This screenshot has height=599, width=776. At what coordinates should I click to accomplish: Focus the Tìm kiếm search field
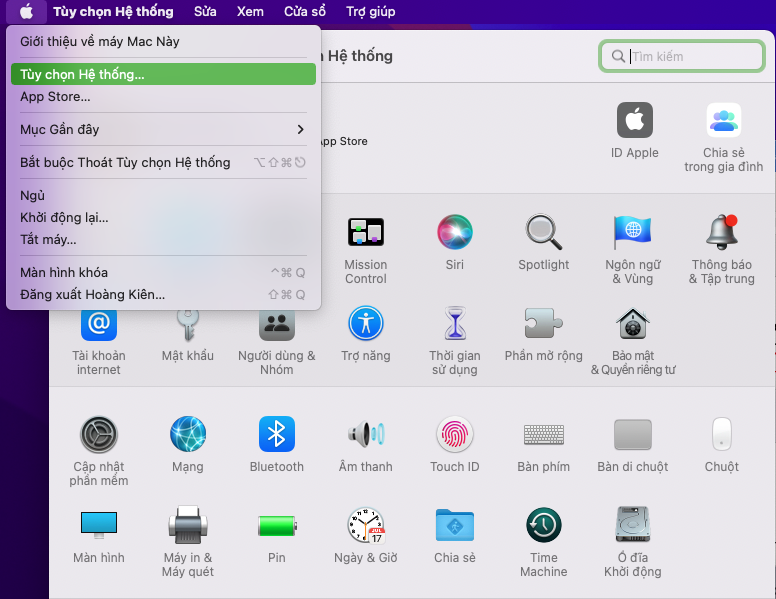pos(682,56)
